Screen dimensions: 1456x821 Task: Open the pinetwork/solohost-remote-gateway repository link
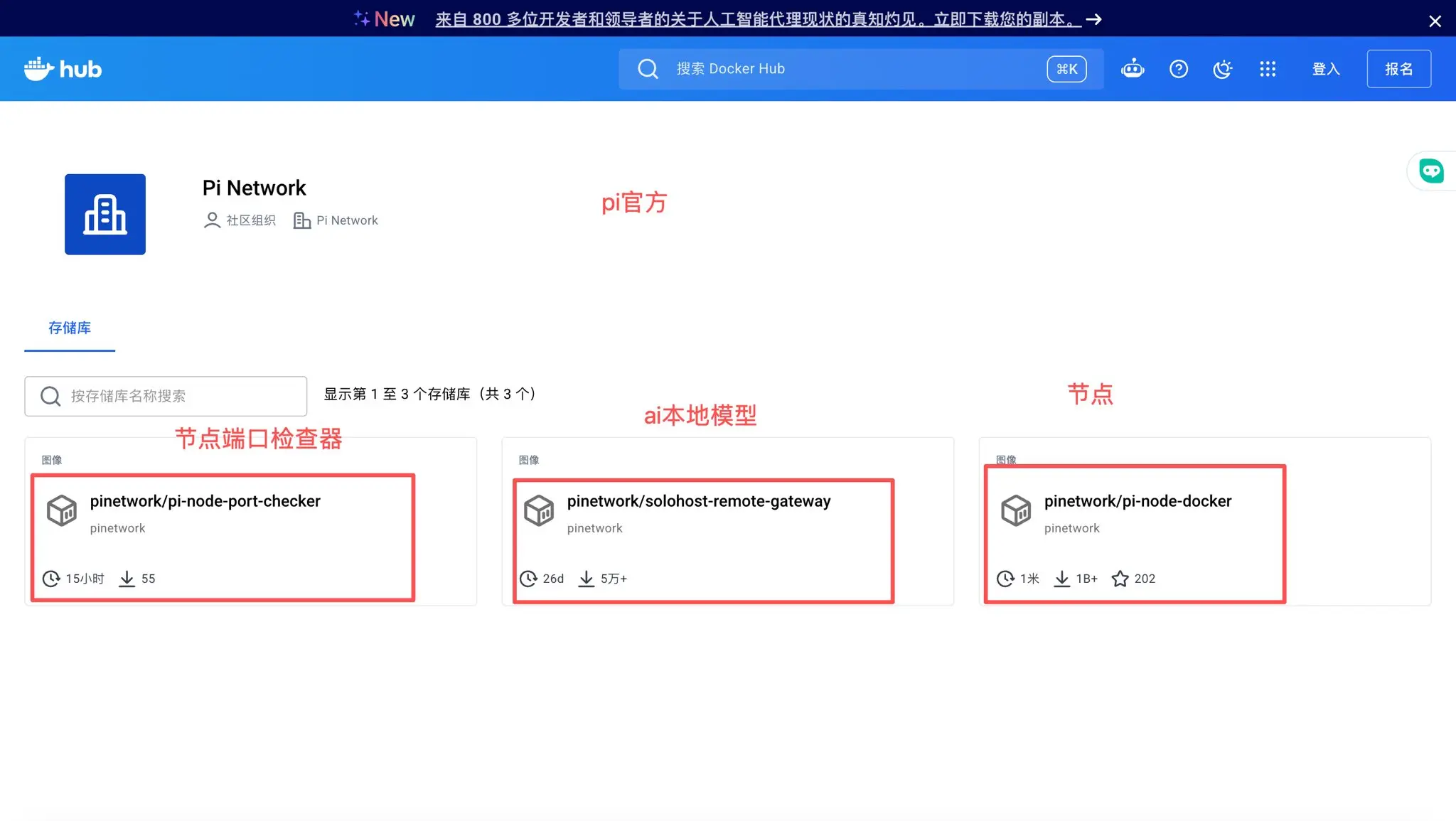699,501
